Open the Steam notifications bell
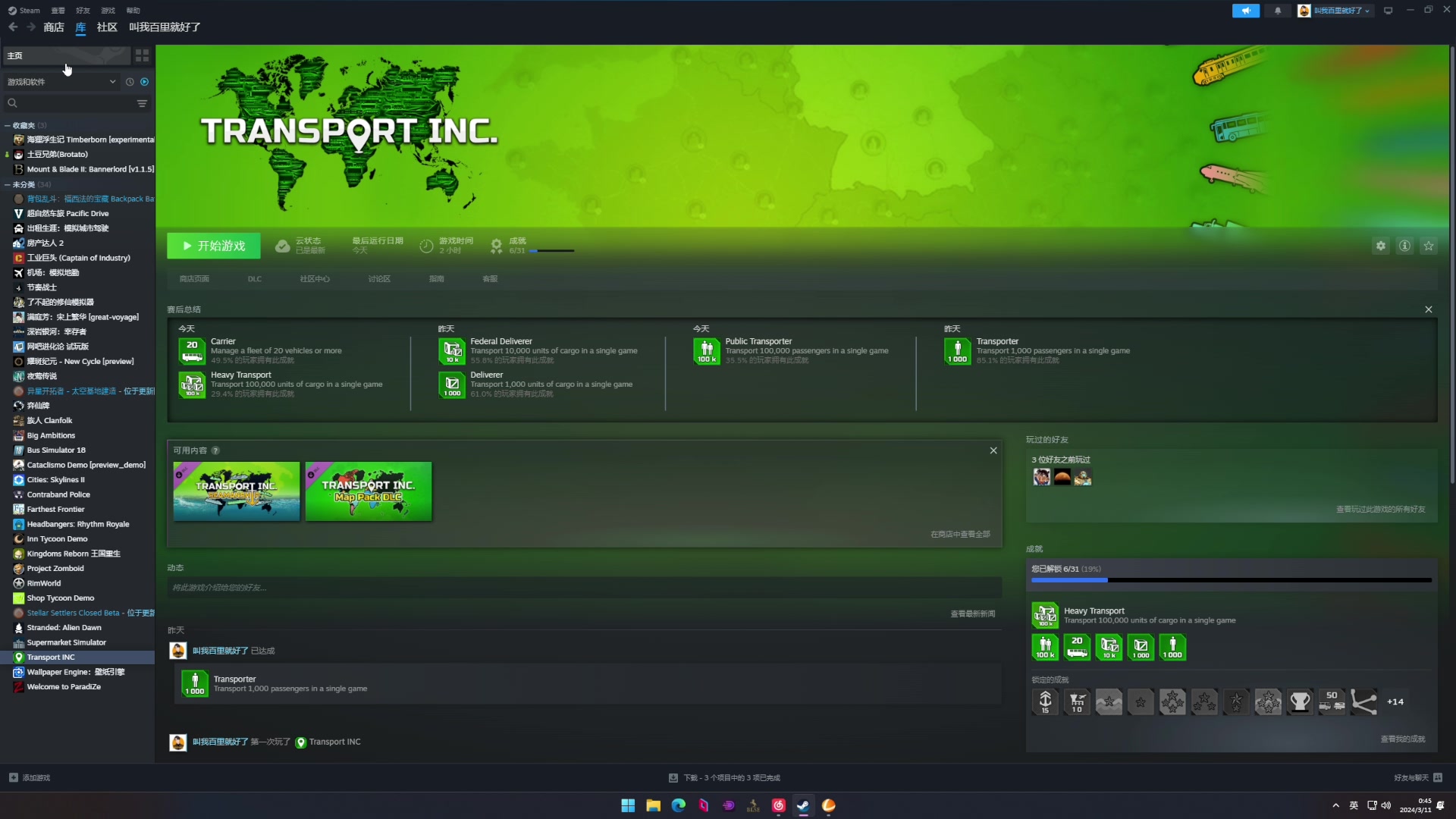The image size is (1456, 819). [1278, 11]
